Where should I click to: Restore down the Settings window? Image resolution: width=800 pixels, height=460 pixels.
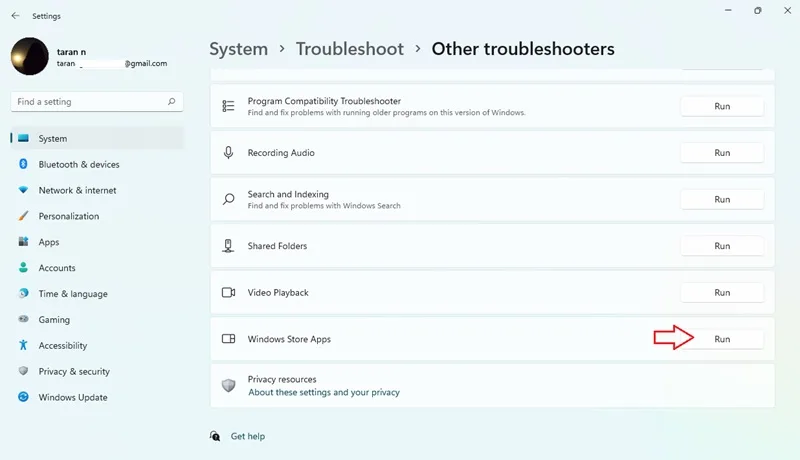pyautogui.click(x=758, y=10)
